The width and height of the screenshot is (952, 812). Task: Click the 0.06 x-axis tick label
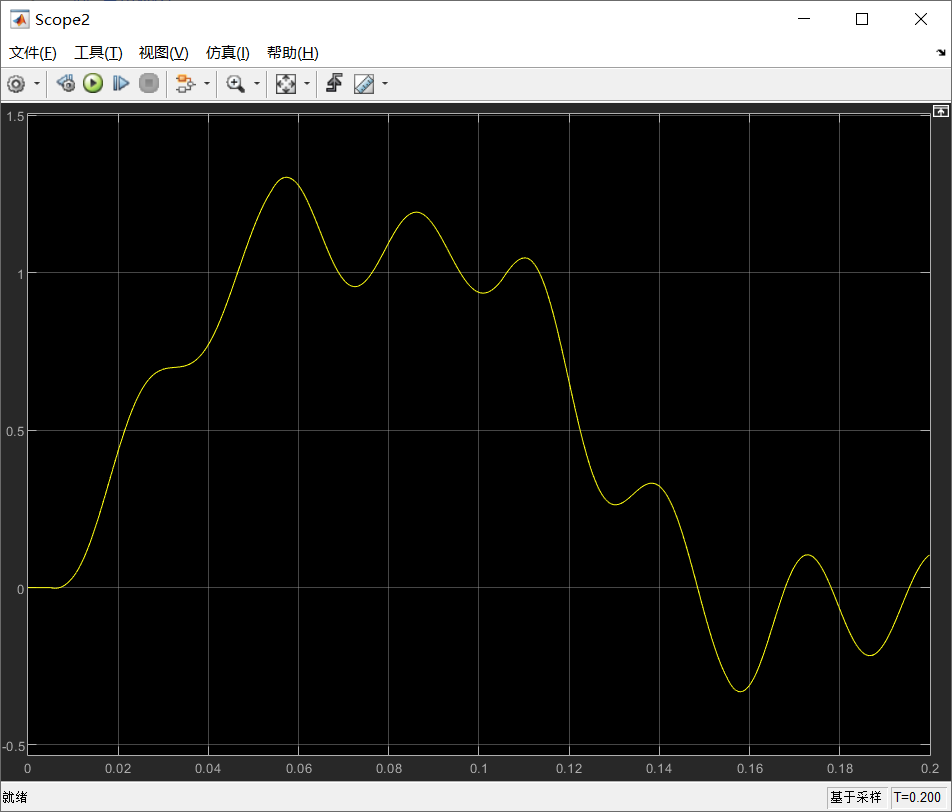click(x=299, y=768)
